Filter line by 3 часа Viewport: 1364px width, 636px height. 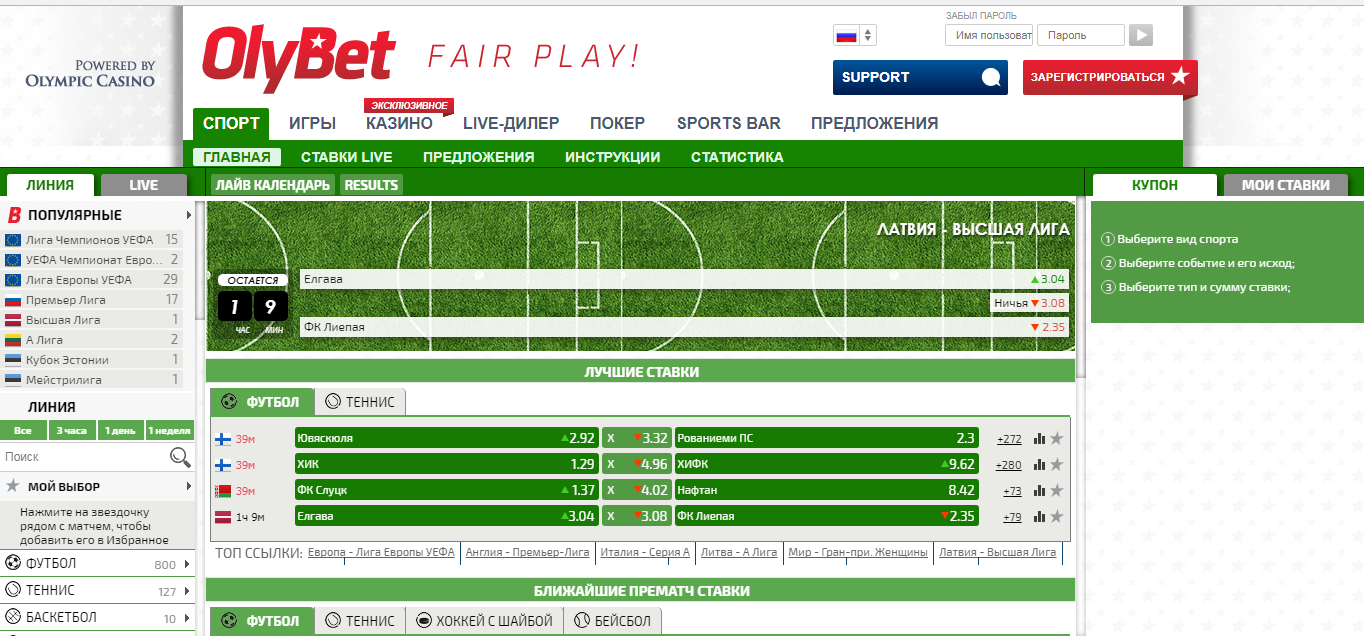point(72,431)
